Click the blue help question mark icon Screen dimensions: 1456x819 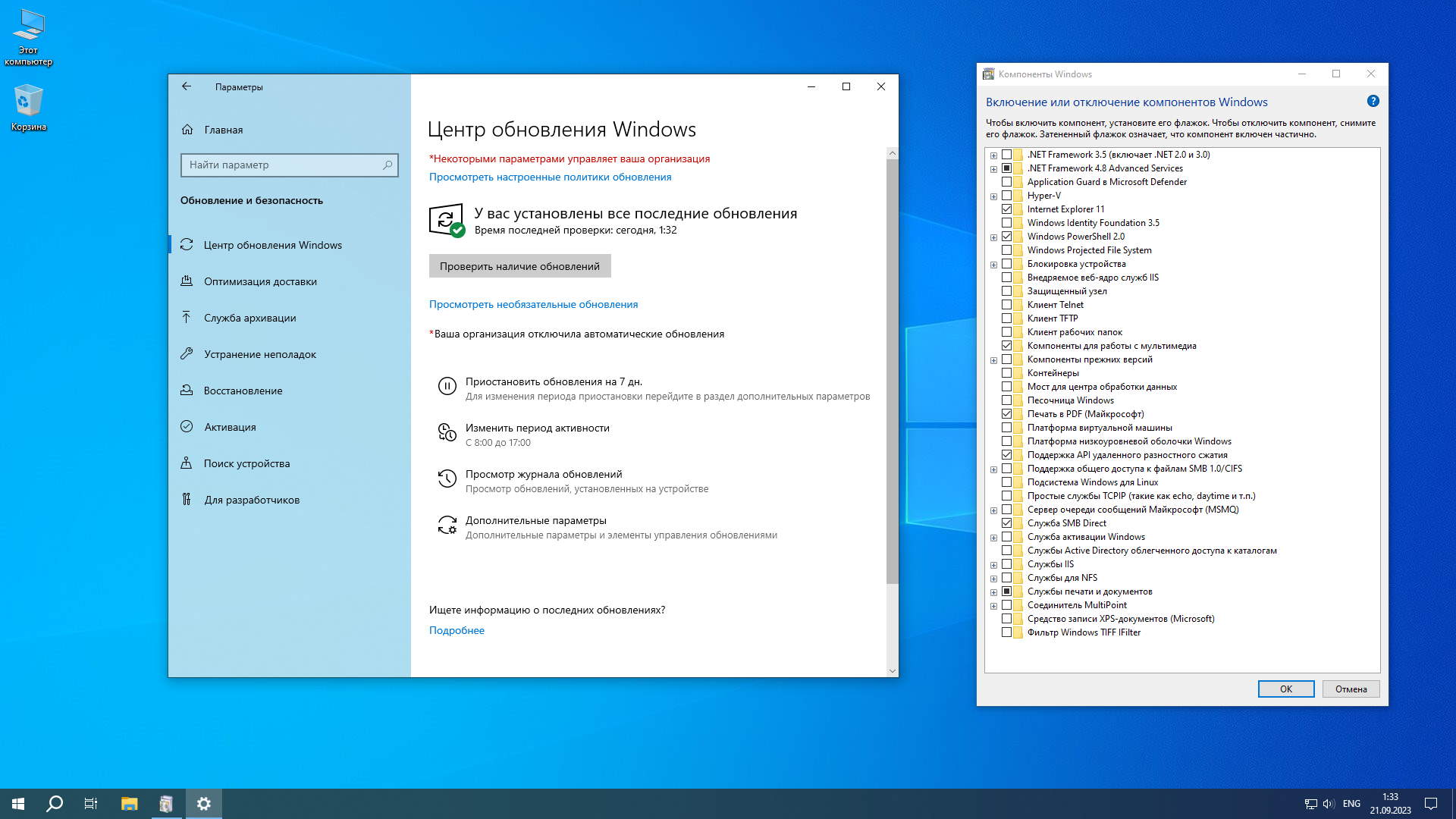[1373, 102]
